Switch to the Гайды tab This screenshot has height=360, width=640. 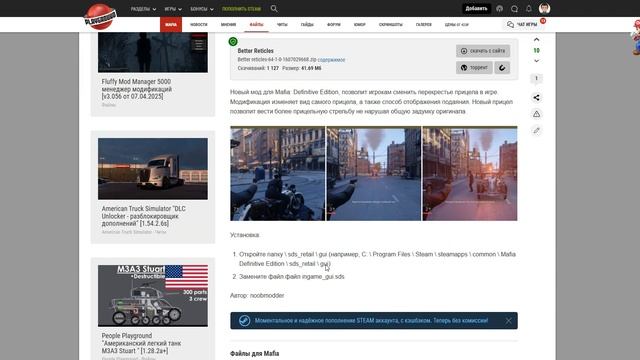(x=307, y=25)
